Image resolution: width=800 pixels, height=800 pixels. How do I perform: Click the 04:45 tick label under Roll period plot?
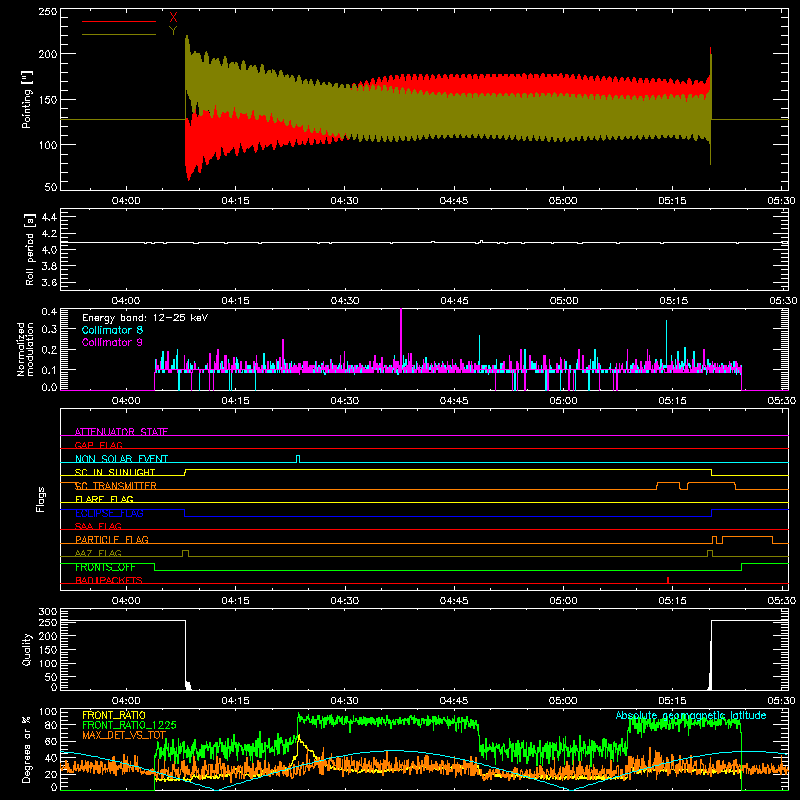pyautogui.click(x=454, y=301)
